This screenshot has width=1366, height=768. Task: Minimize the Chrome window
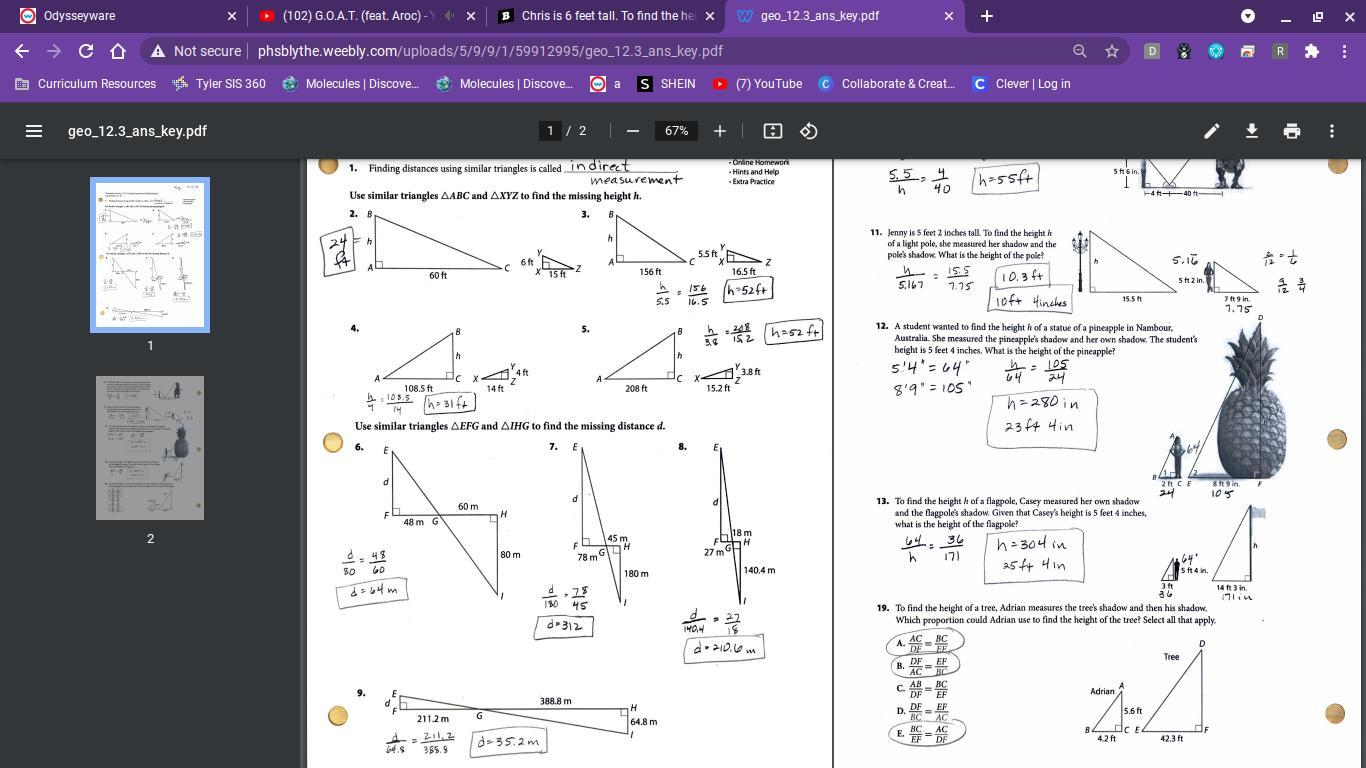[x=1285, y=16]
